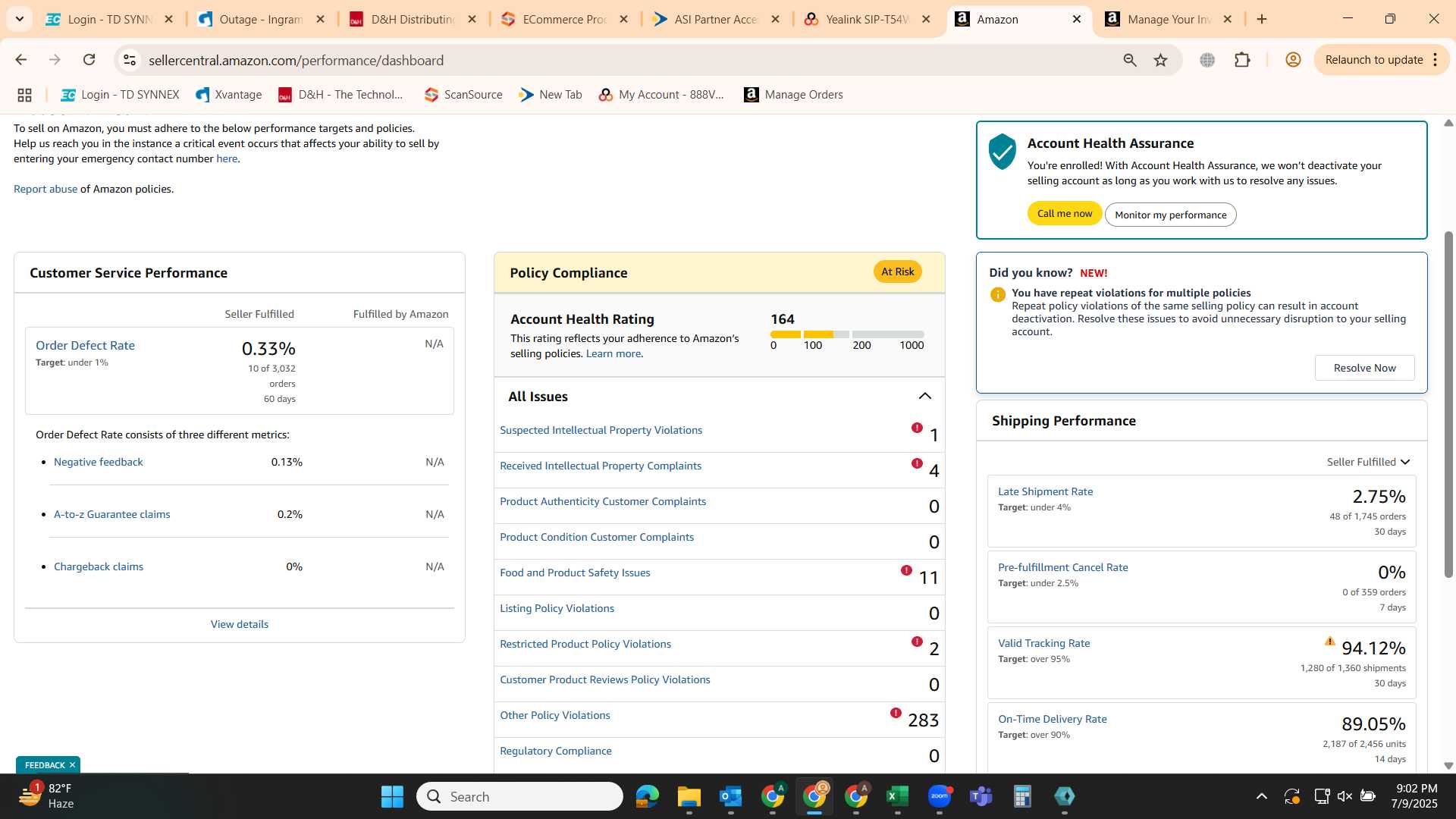The image size is (1456, 819).
Task: Click Report abuse link
Action: 45,189
